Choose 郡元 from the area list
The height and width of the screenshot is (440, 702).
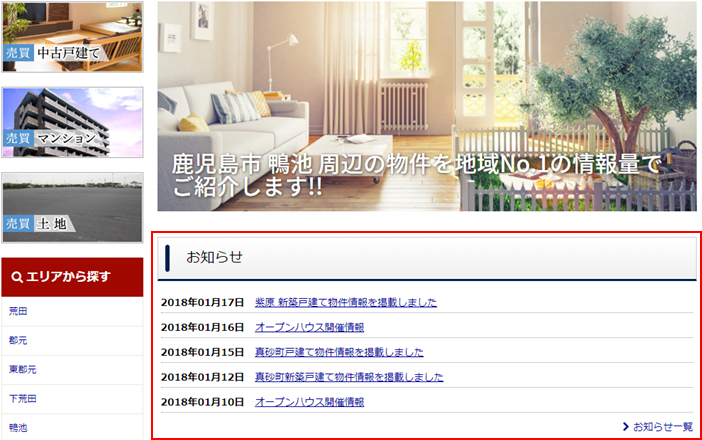pyautogui.click(x=18, y=340)
